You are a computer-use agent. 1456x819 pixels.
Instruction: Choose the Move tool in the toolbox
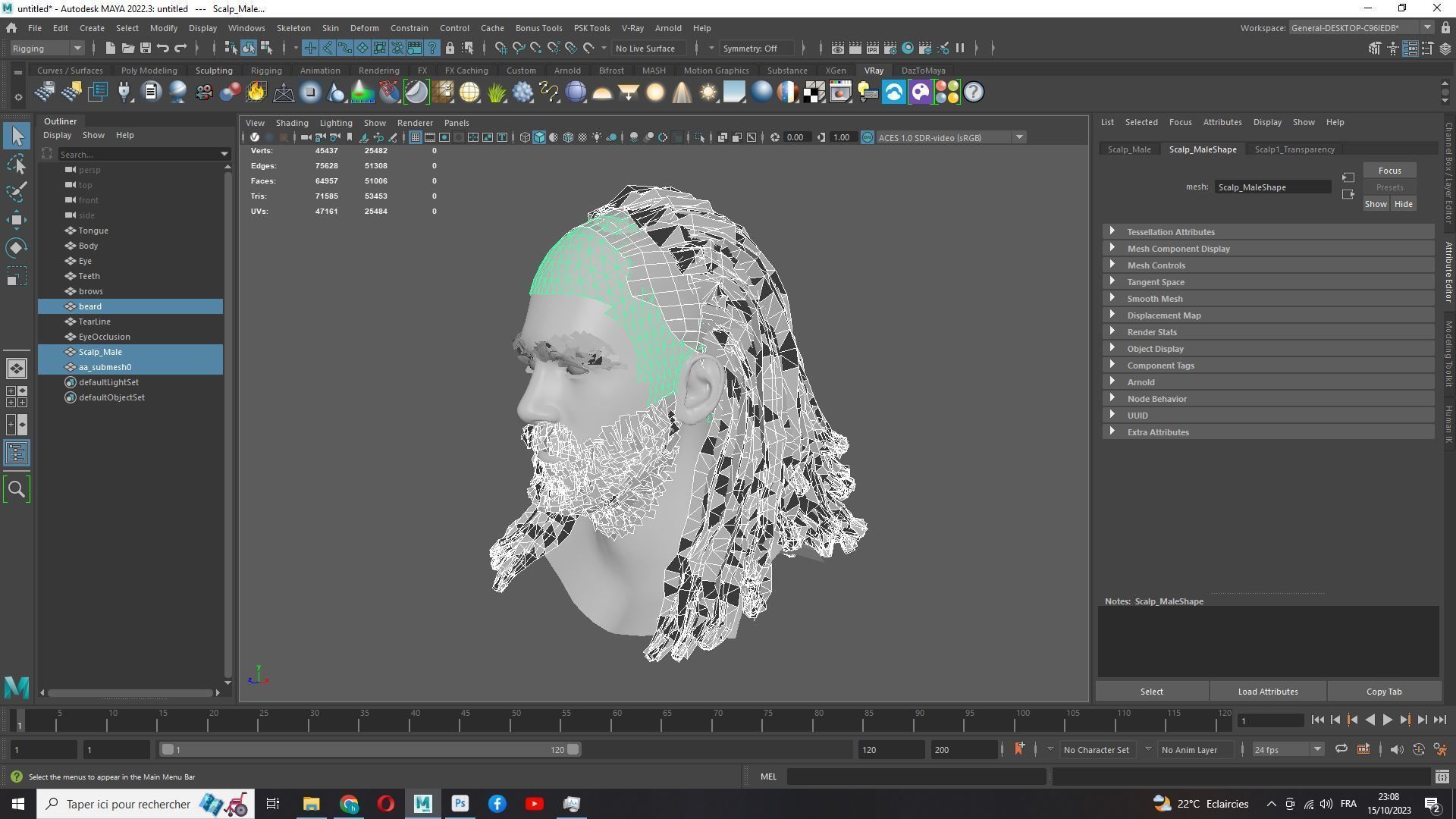coord(17,220)
